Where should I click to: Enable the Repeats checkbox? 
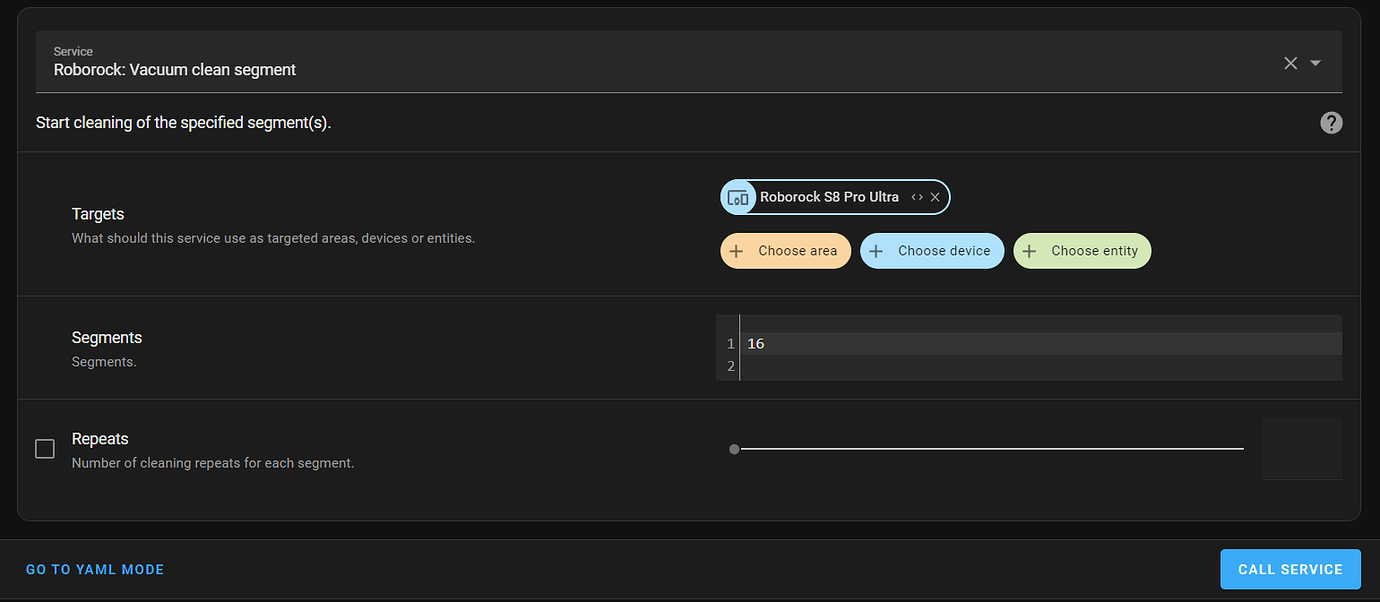click(x=44, y=449)
